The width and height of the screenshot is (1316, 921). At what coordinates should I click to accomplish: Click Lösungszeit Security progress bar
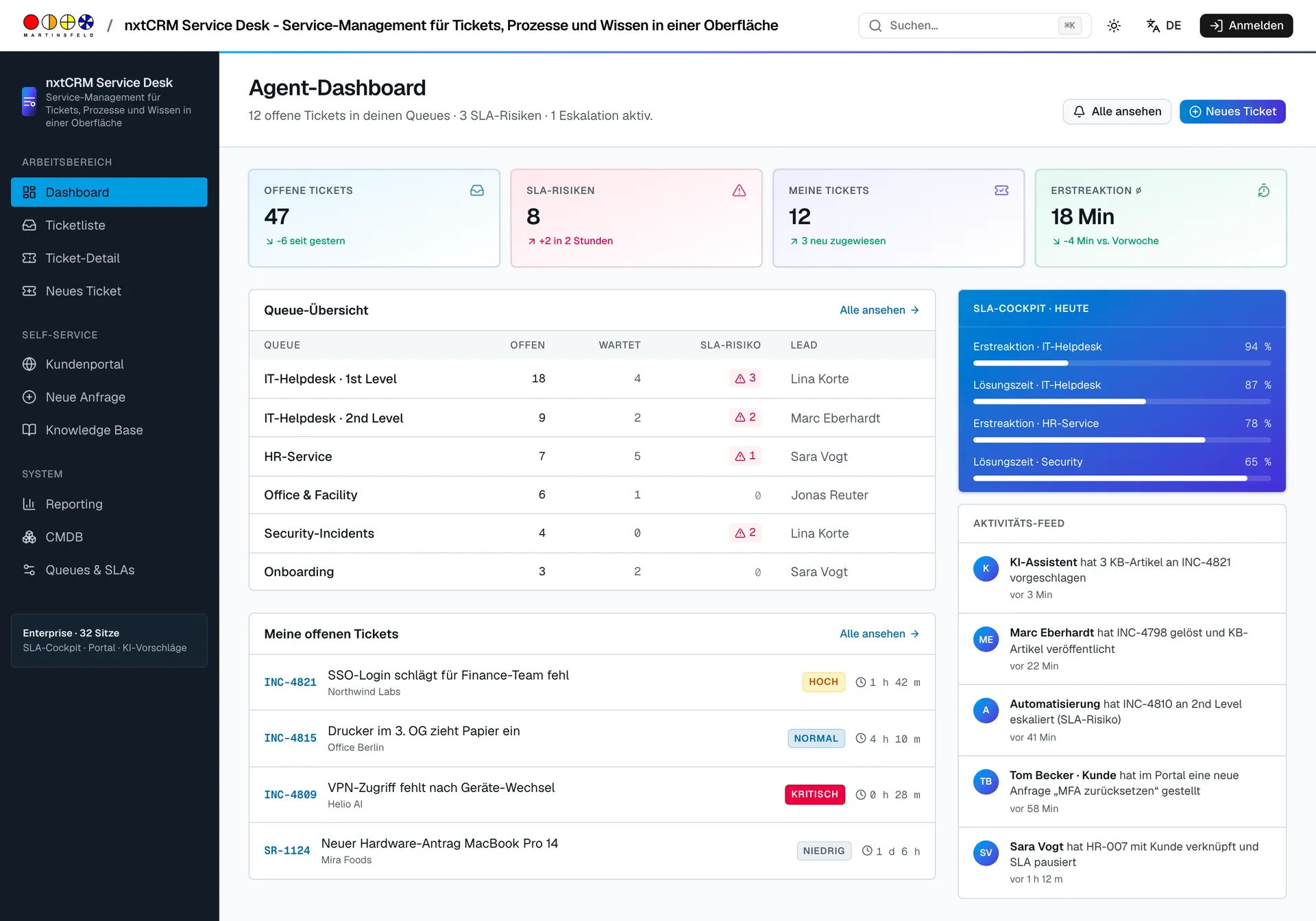click(x=1121, y=478)
